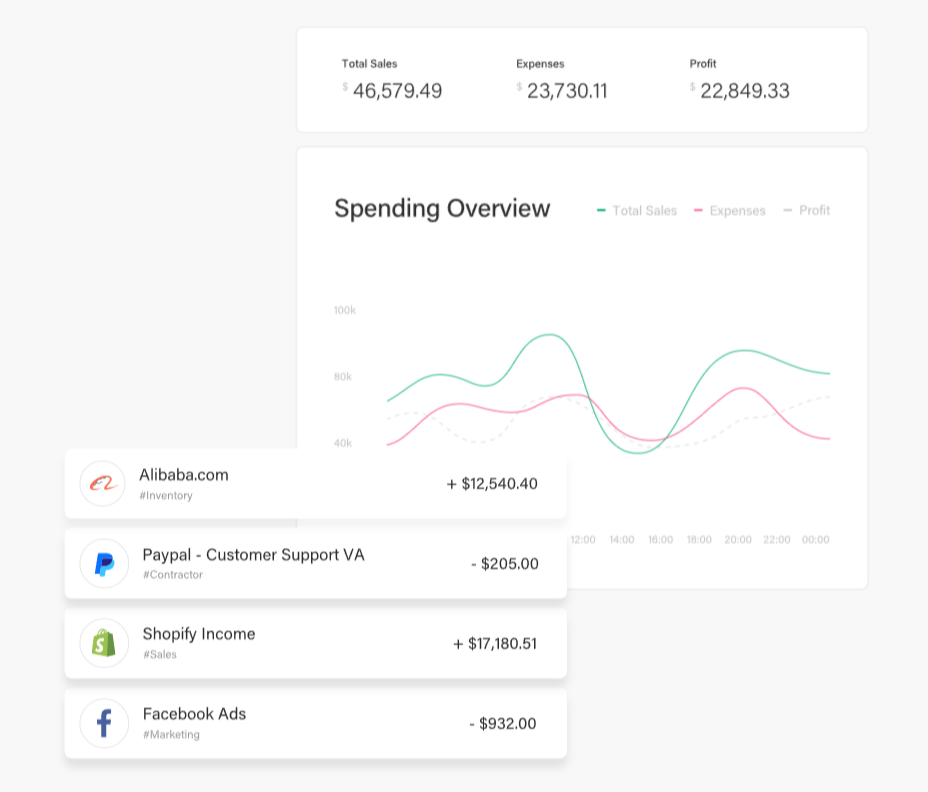928x792 pixels.
Task: Click the 20:00 time axis label
Action: pos(738,540)
